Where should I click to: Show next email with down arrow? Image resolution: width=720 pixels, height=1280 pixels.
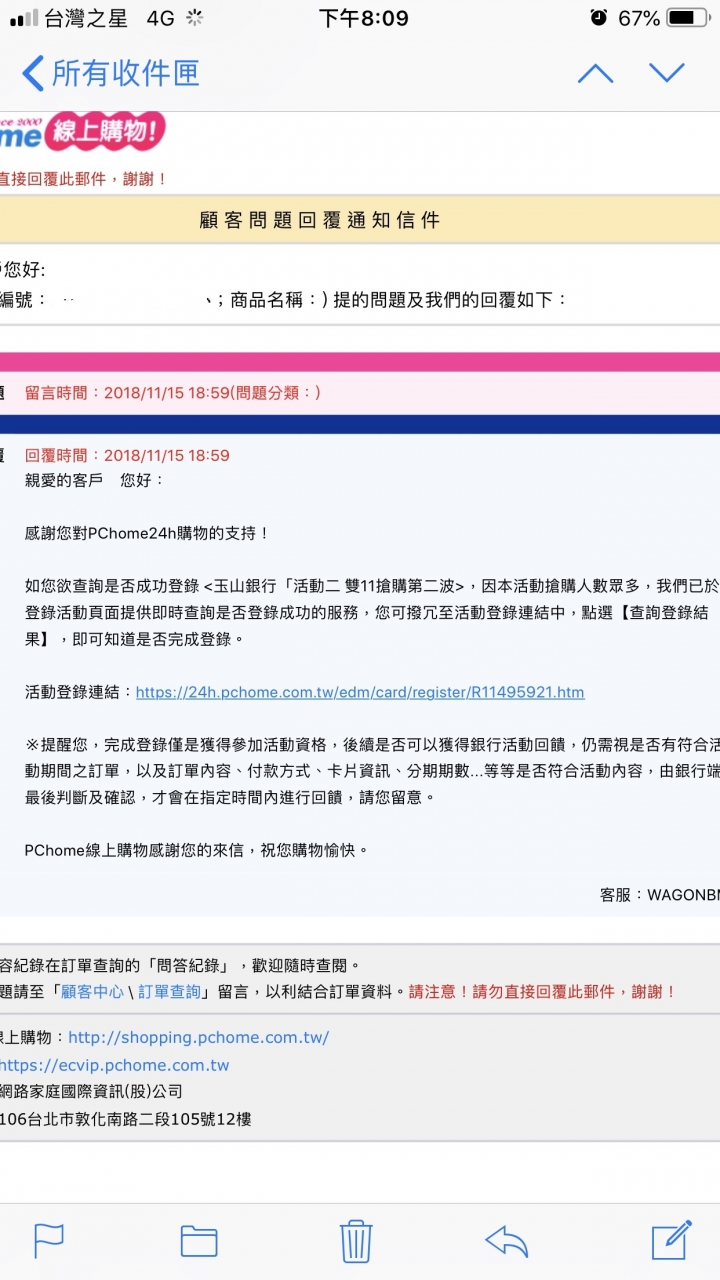(x=667, y=73)
